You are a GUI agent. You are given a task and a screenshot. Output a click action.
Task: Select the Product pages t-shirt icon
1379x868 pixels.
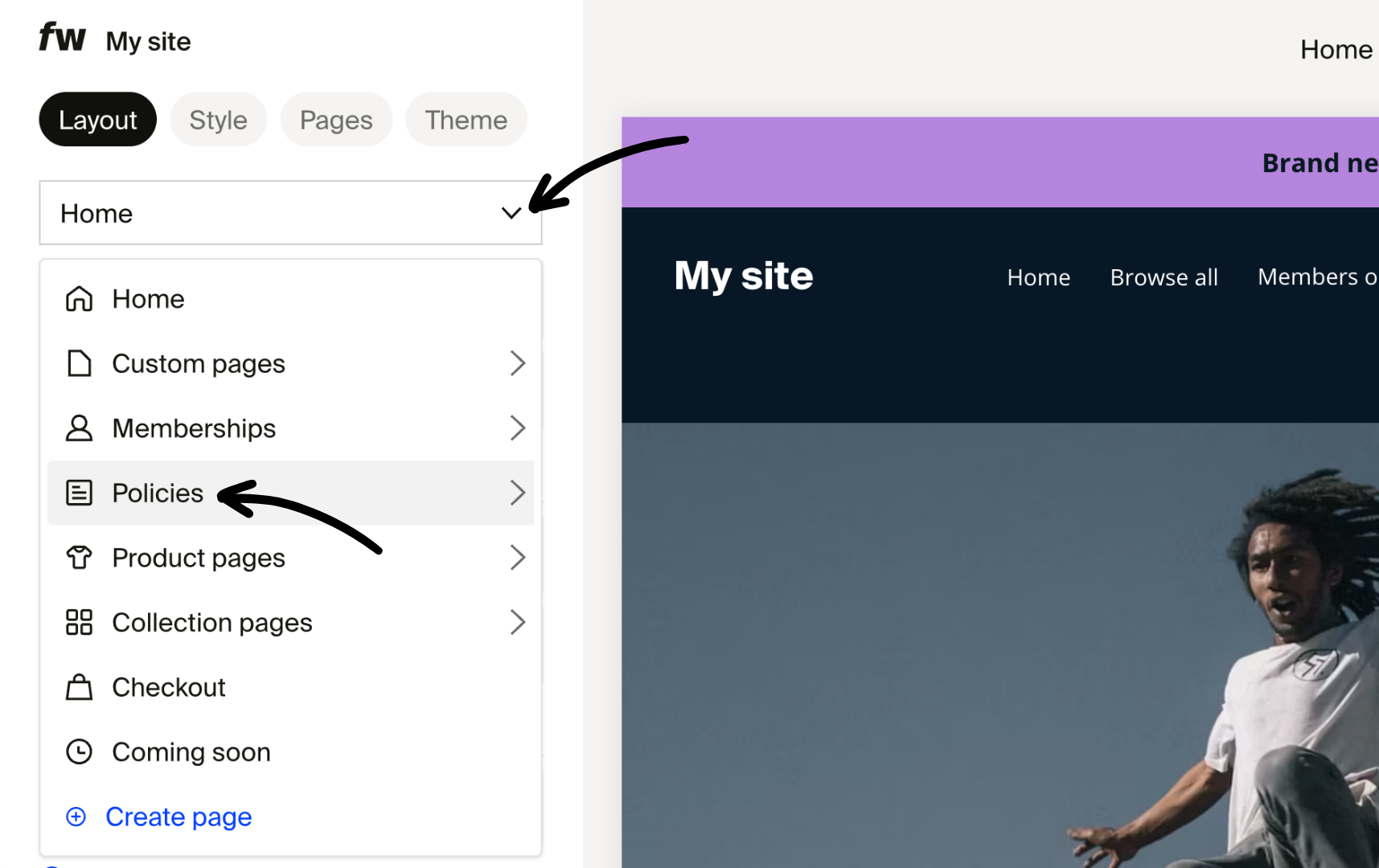point(79,557)
